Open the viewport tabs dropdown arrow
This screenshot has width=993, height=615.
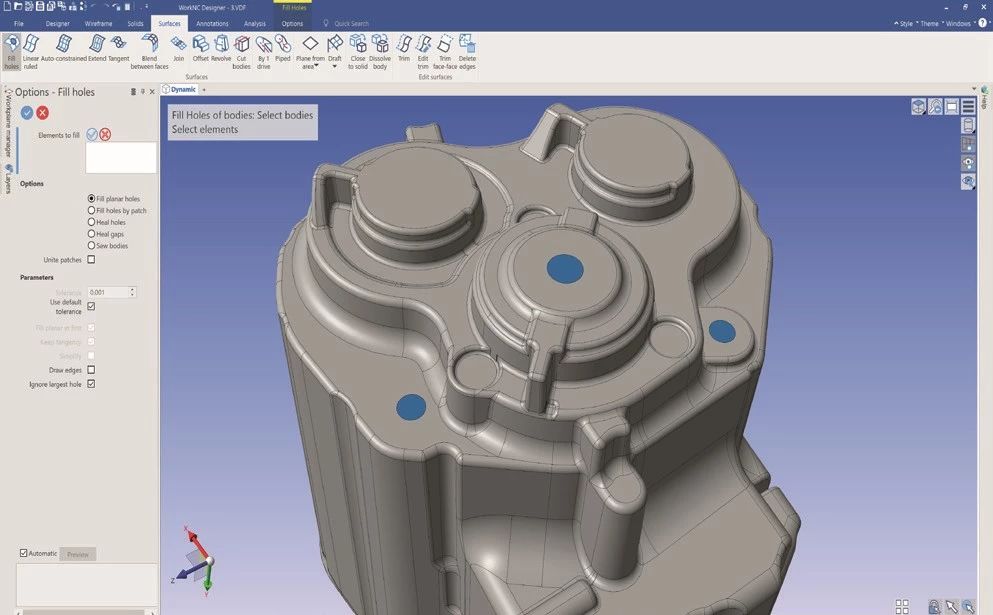click(x=974, y=89)
